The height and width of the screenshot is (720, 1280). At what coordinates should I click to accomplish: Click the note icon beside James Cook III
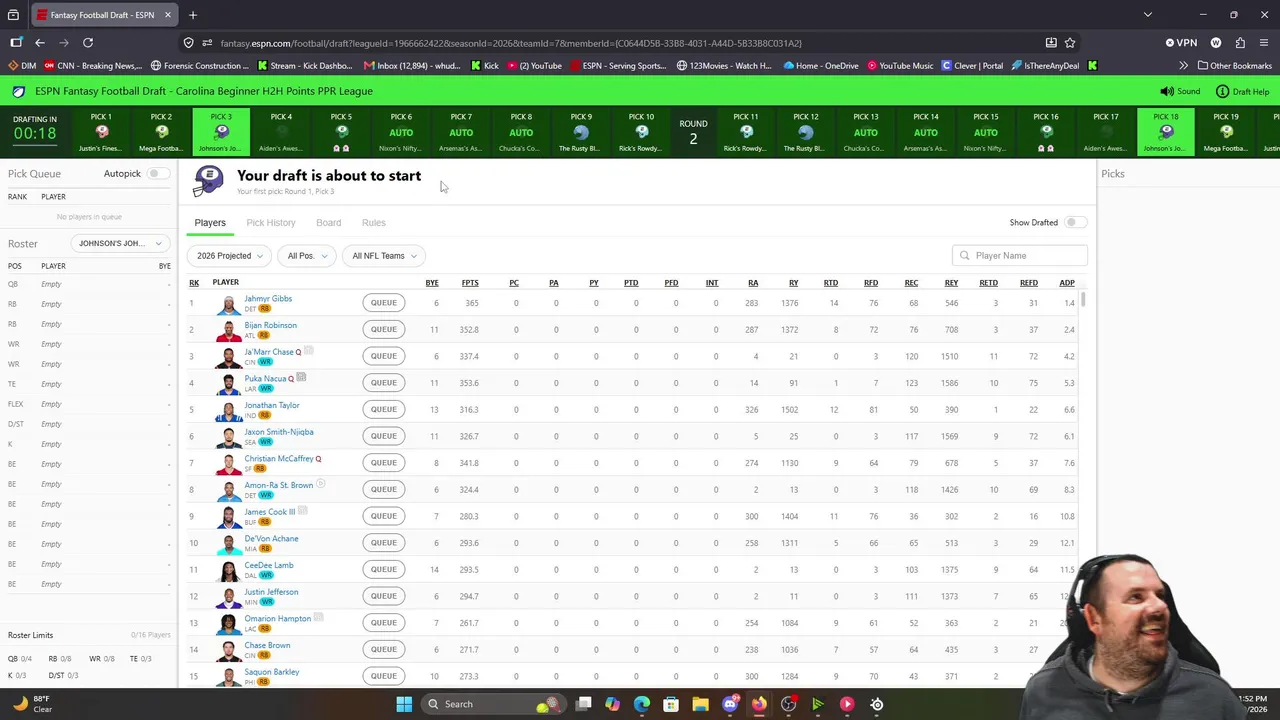coord(302,511)
